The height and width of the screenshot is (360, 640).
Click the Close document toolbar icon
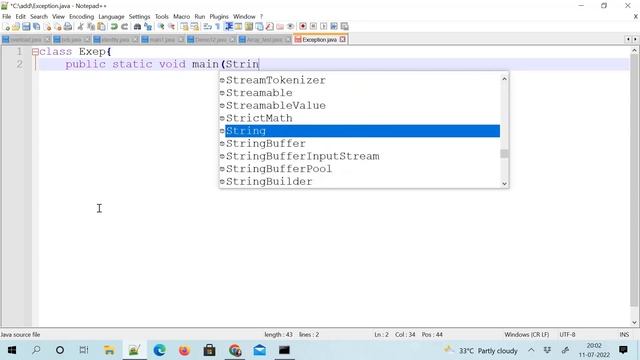coord(47,27)
